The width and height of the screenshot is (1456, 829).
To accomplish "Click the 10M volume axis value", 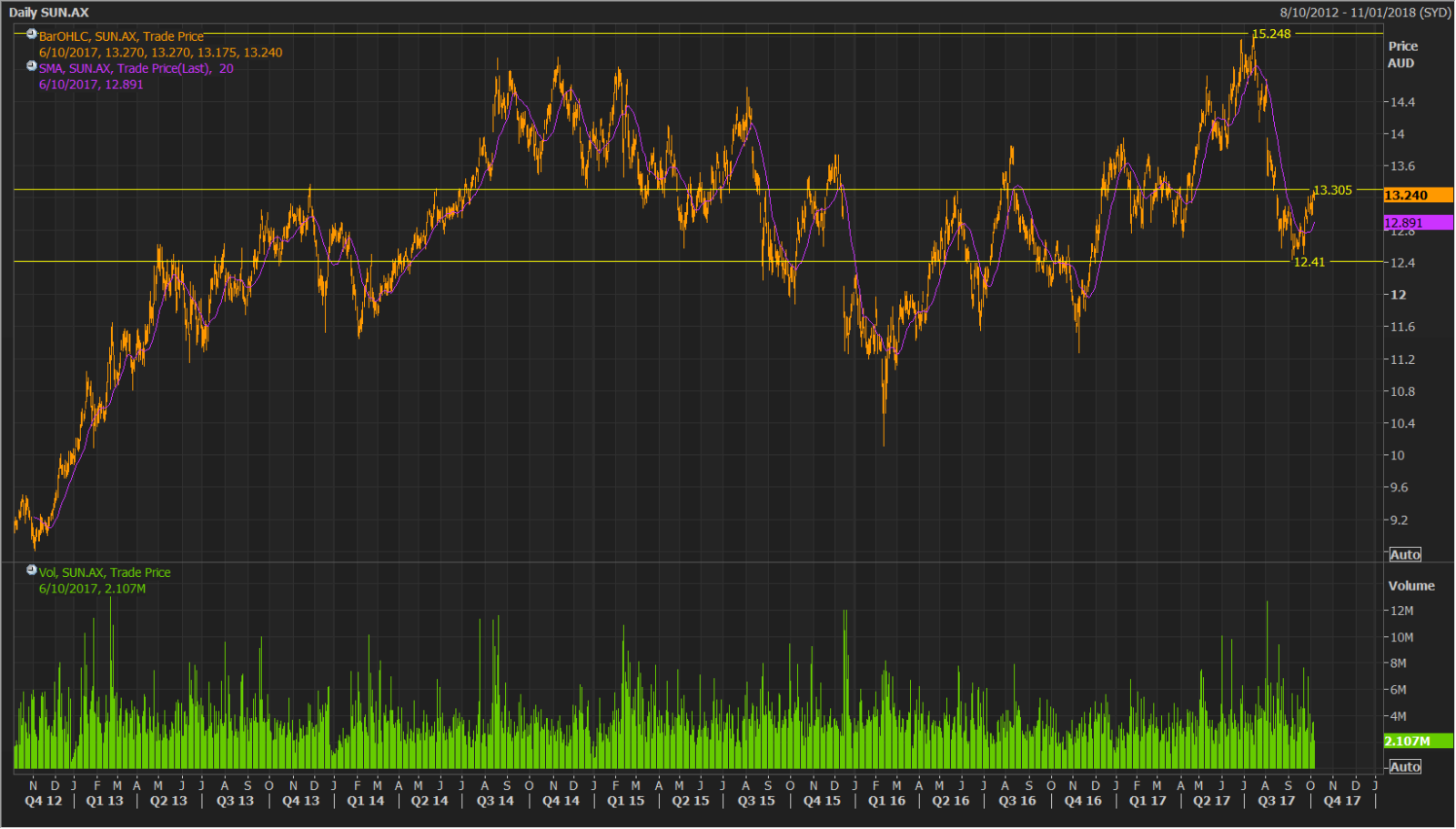I will click(1401, 637).
